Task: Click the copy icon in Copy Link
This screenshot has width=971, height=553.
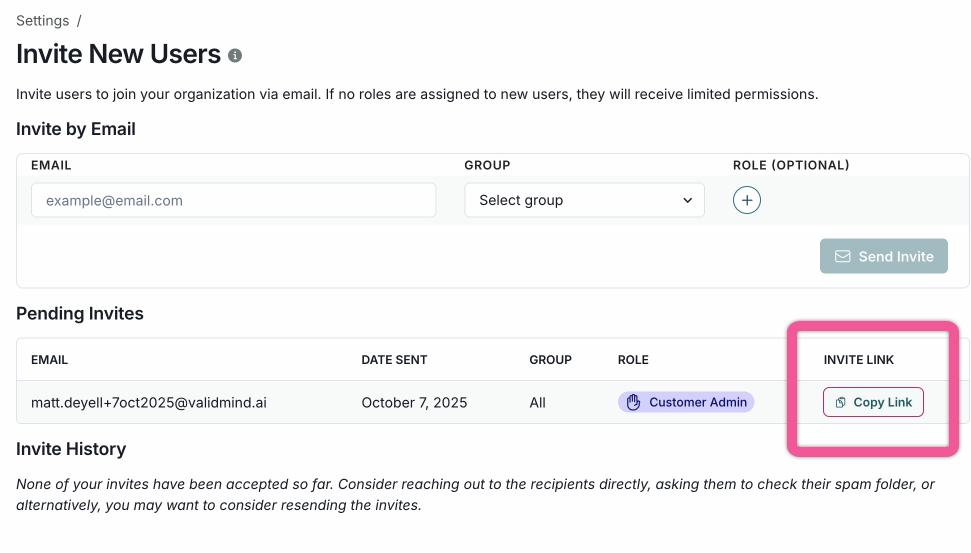Action: click(x=841, y=402)
